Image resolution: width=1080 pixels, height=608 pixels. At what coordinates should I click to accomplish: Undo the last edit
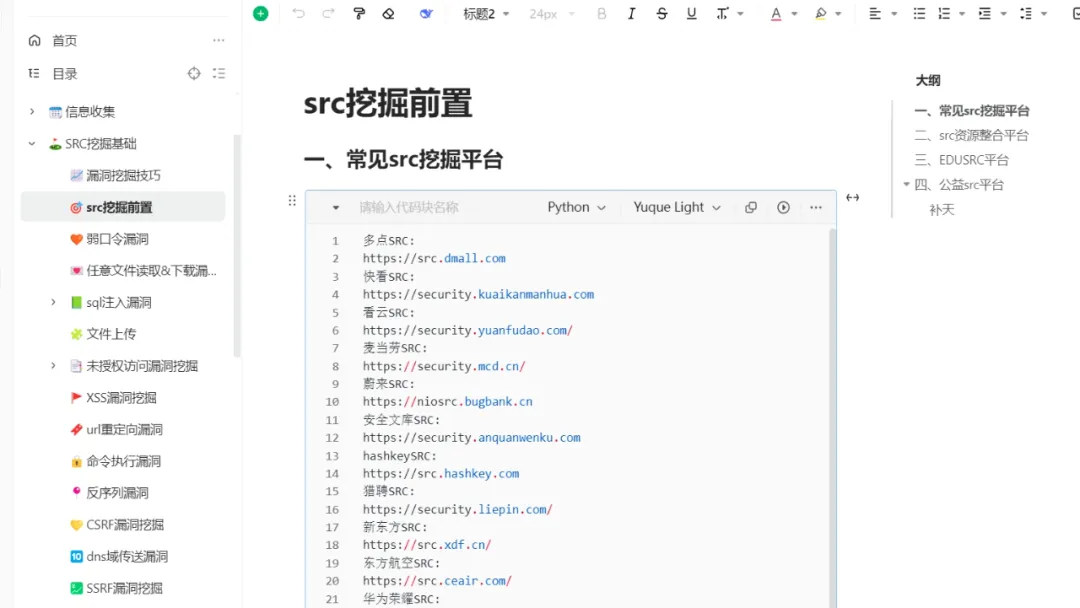coord(298,13)
